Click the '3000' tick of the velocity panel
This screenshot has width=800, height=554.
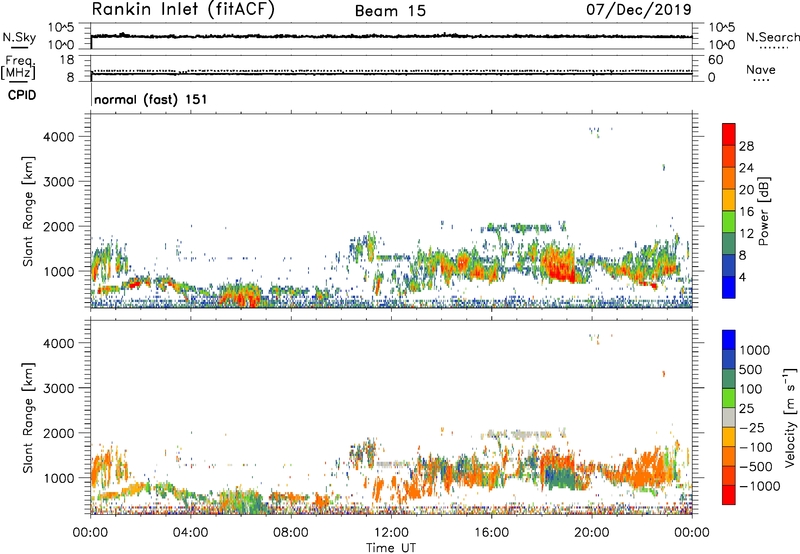[x=59, y=388]
